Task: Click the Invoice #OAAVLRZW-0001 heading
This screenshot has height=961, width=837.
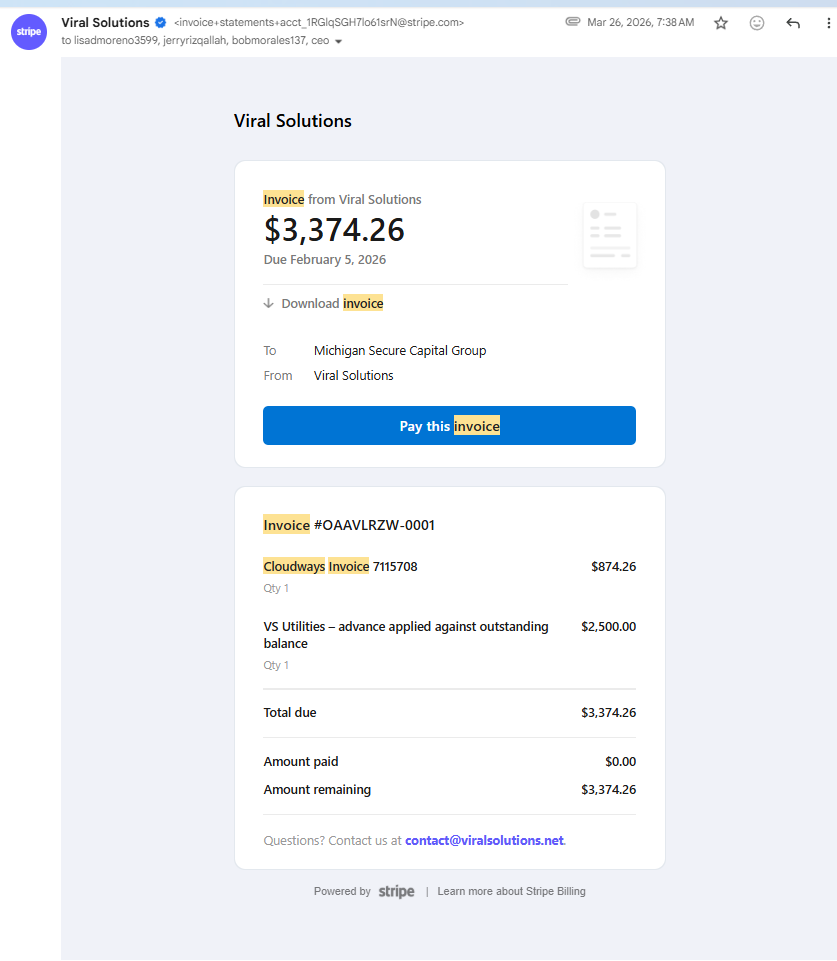Action: point(349,525)
